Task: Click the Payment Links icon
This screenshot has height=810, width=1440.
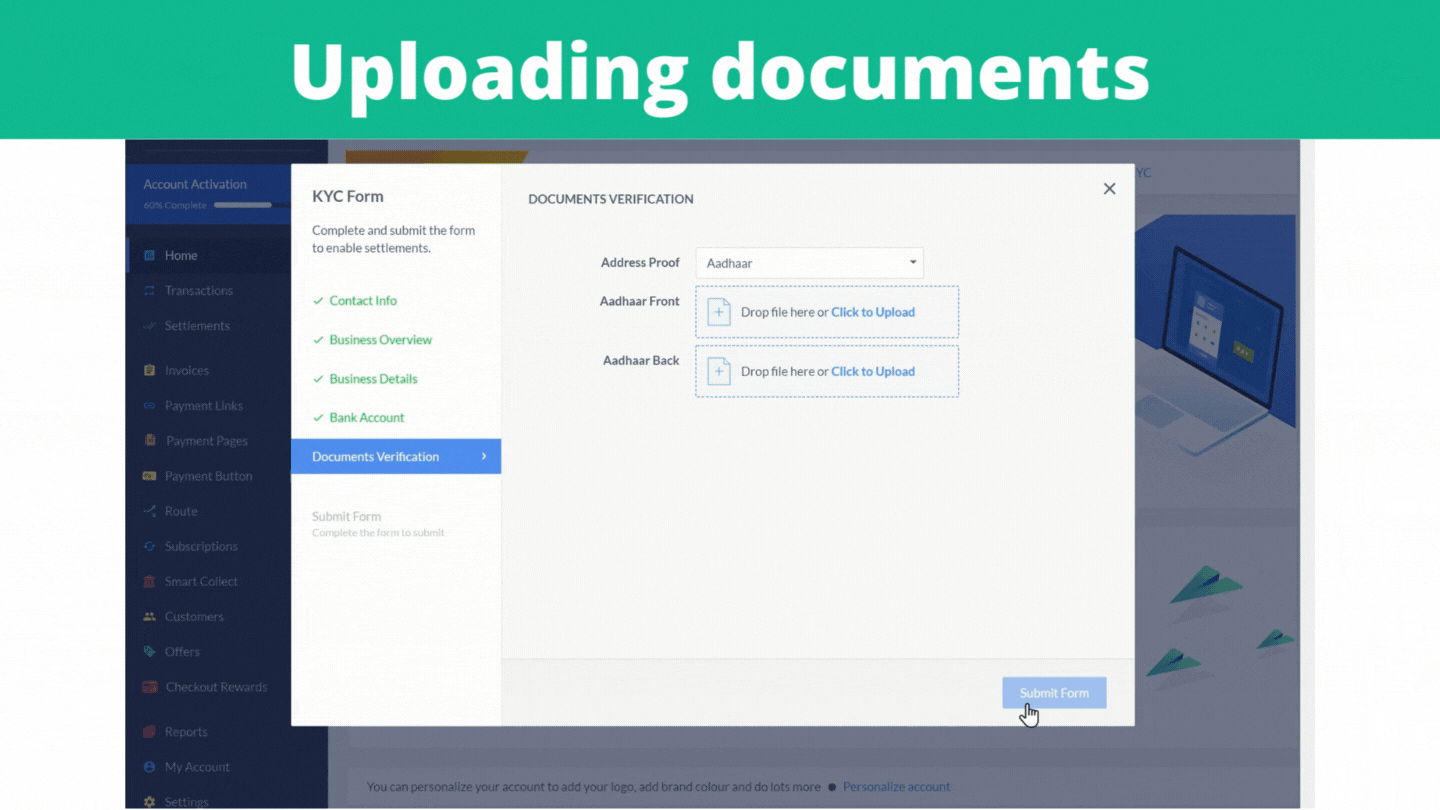Action: pyautogui.click(x=150, y=406)
